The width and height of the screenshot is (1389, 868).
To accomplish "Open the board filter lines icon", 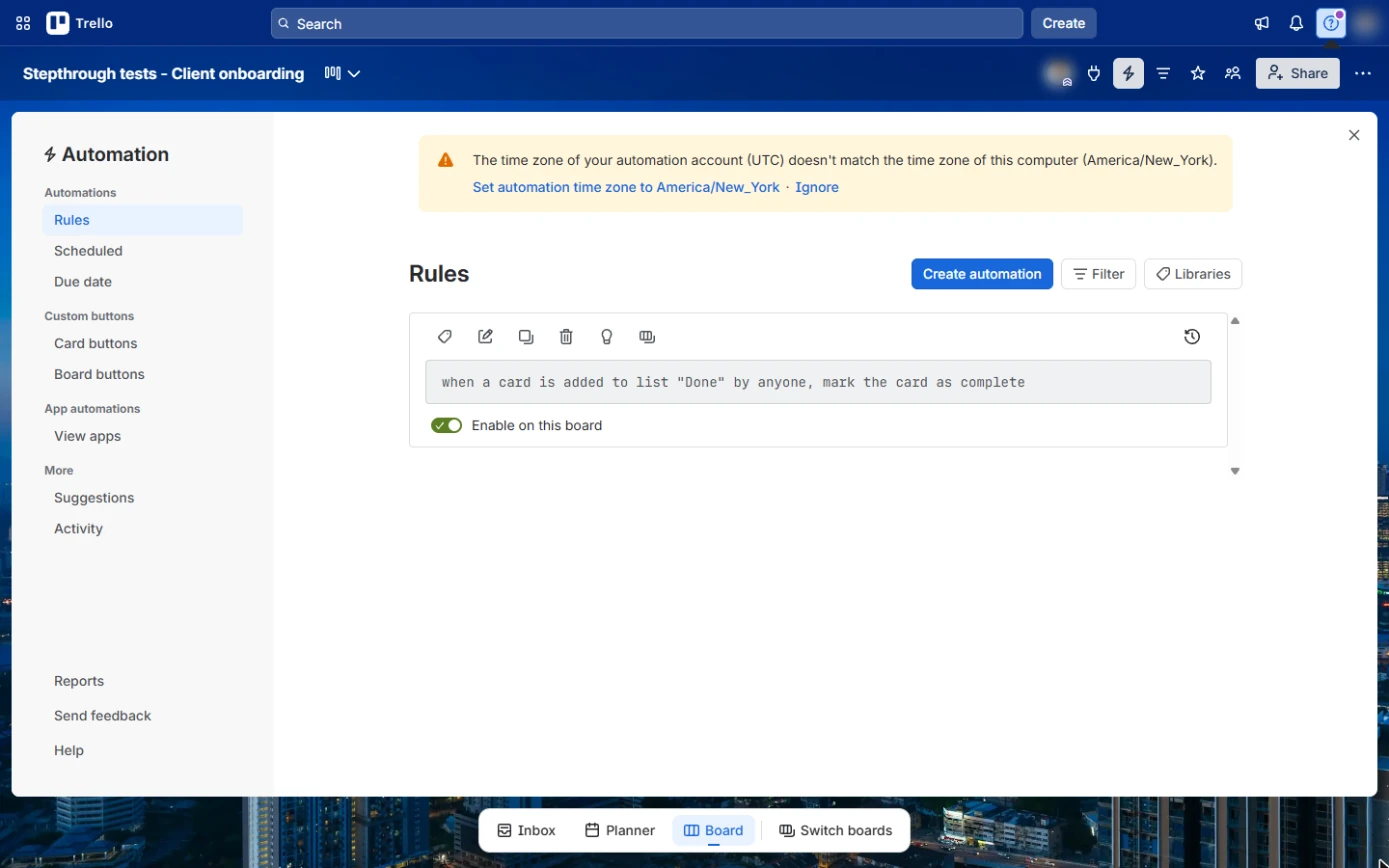I will click(1163, 73).
